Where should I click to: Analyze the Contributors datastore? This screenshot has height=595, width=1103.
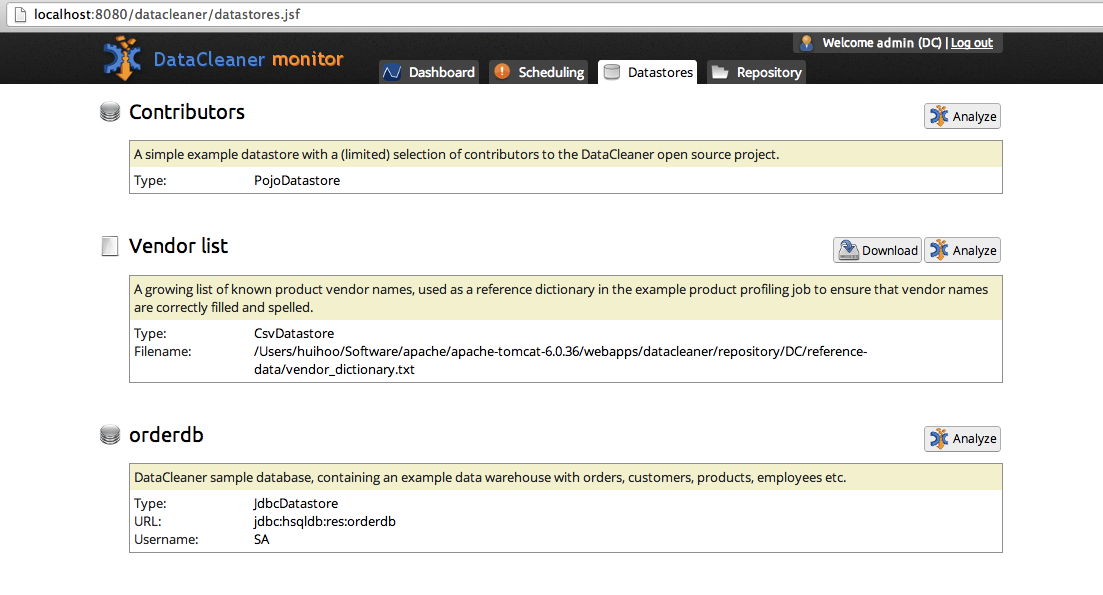pos(962,116)
